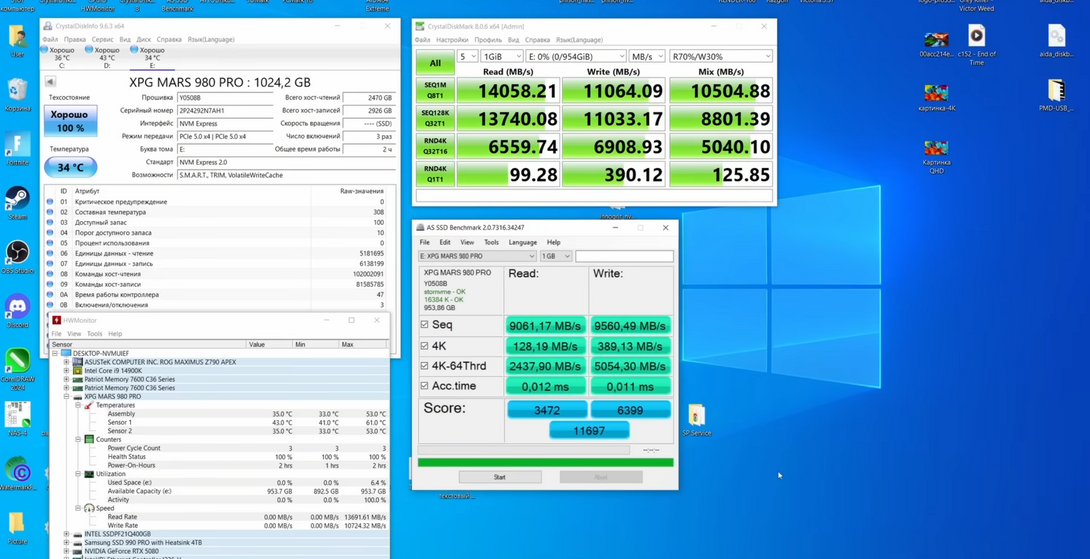1090x559 pixels.
Task: Open Профиль menu in CrystalDiskMark
Action: coord(488,40)
